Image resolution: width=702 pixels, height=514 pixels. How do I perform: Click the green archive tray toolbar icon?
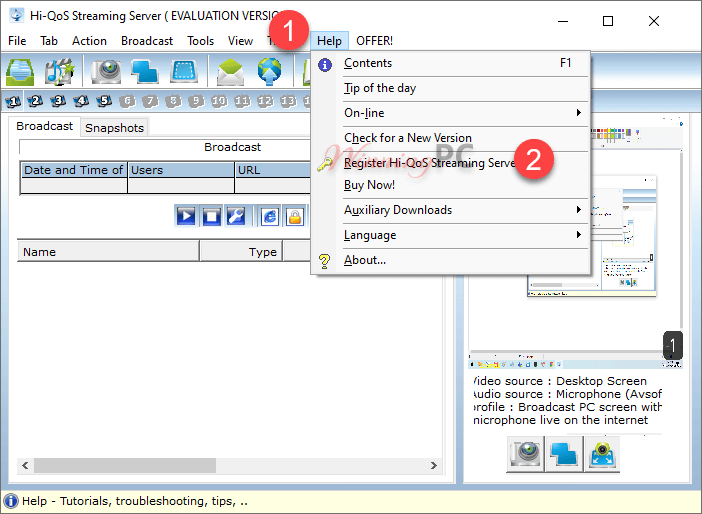[x=20, y=71]
